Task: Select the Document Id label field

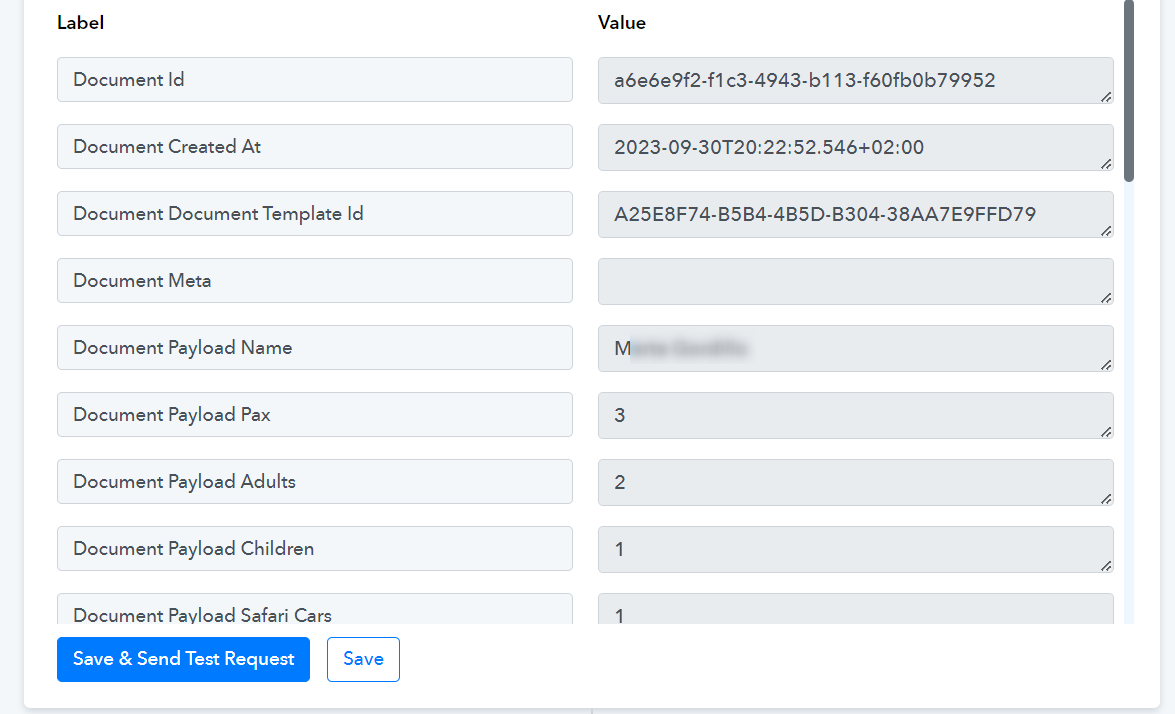Action: (315, 79)
